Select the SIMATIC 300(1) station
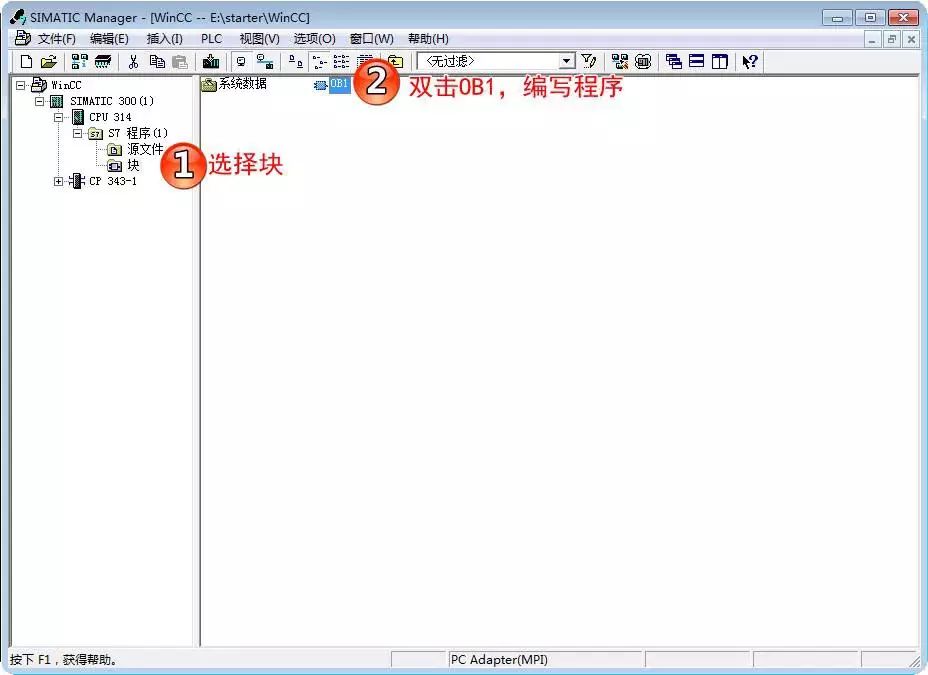The width and height of the screenshot is (928, 675). (112, 101)
